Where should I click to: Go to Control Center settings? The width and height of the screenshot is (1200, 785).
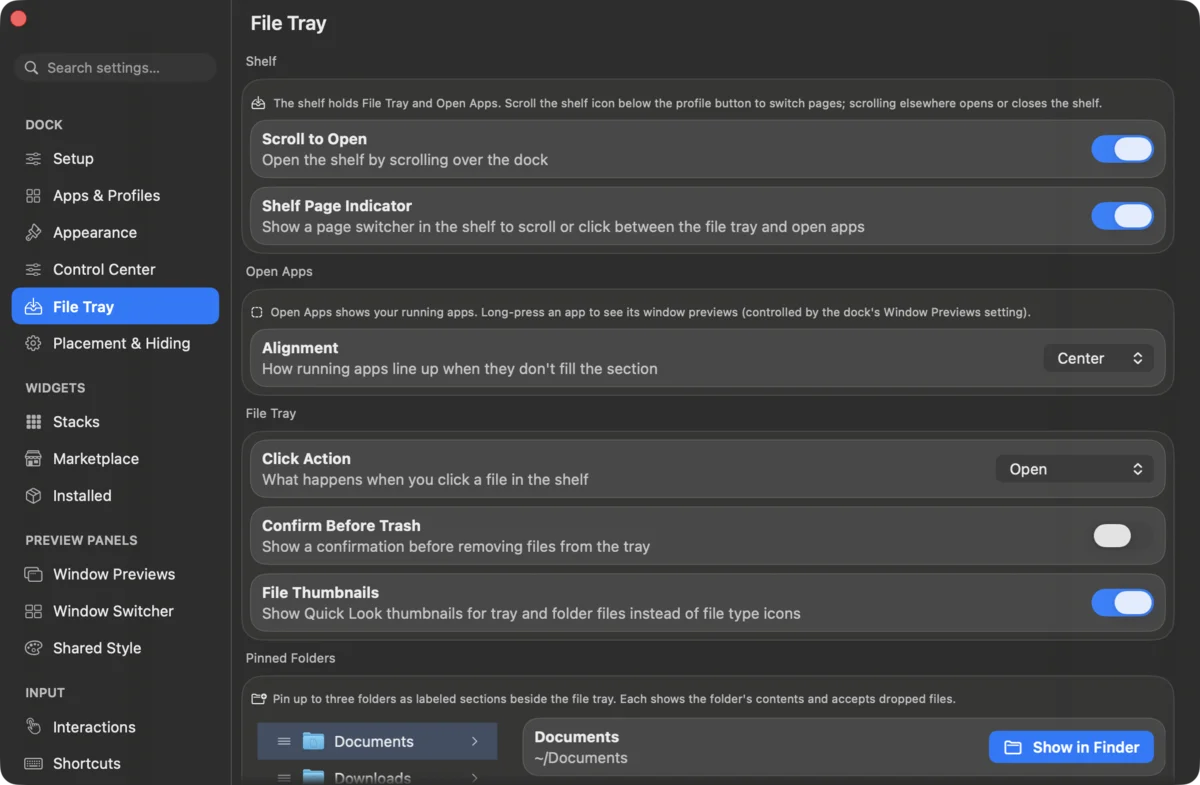coord(115,270)
